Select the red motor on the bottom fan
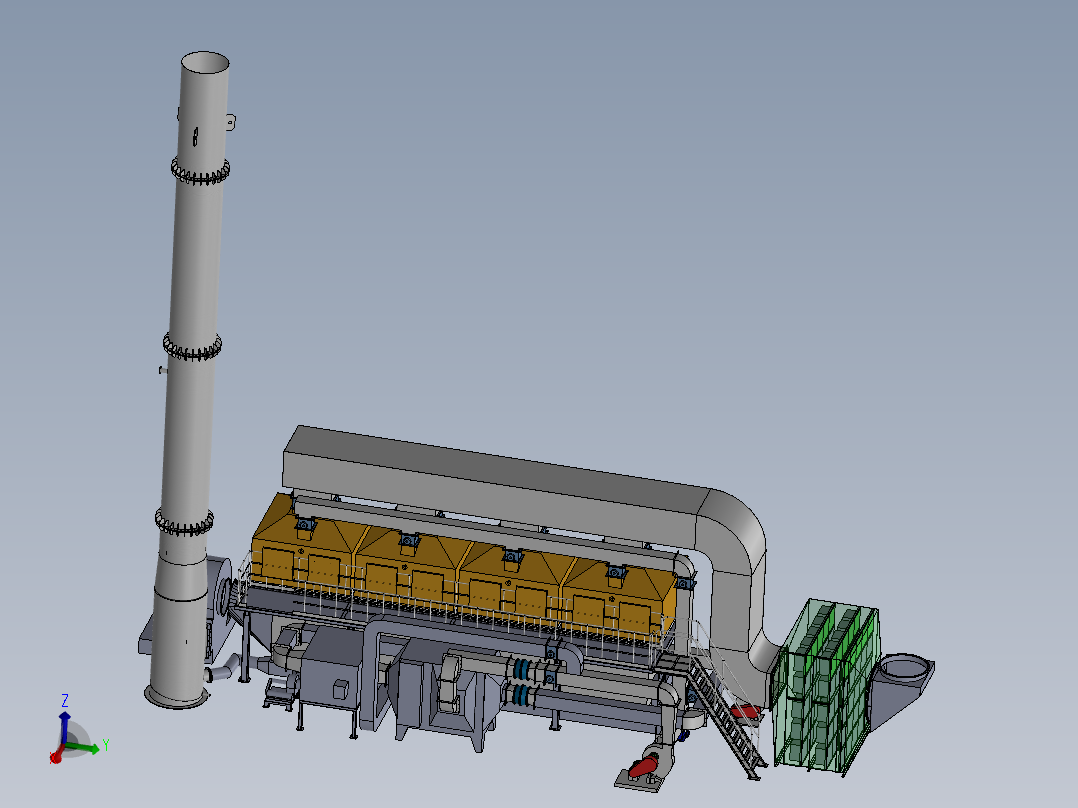The image size is (1078, 808). 645,767
